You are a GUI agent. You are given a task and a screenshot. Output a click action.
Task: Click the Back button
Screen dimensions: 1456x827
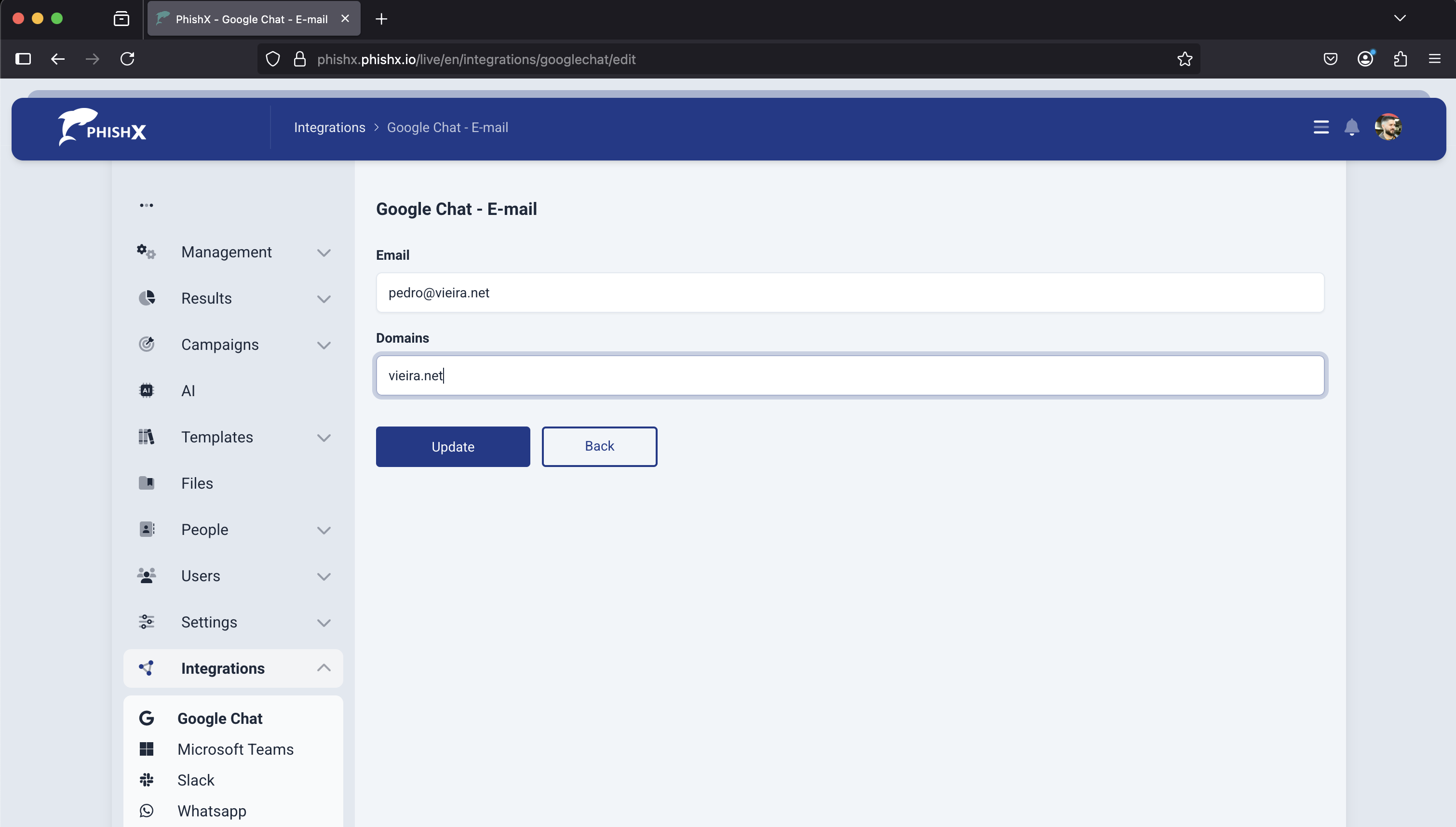click(599, 446)
